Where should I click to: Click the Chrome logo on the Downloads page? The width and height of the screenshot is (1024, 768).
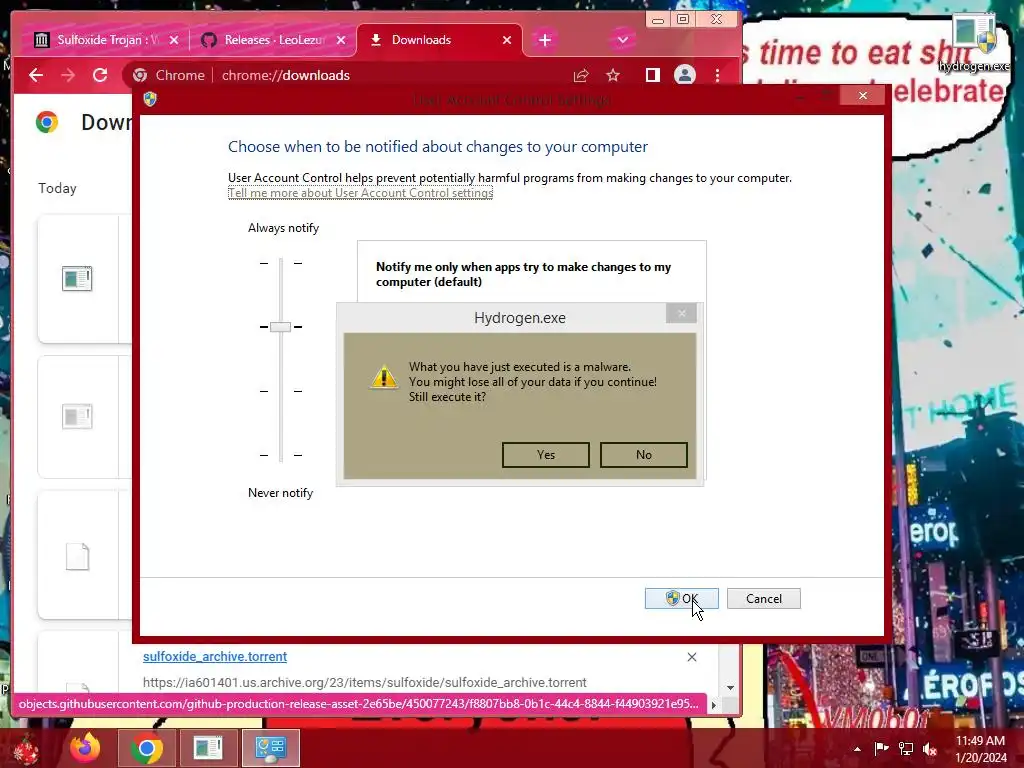coord(47,122)
